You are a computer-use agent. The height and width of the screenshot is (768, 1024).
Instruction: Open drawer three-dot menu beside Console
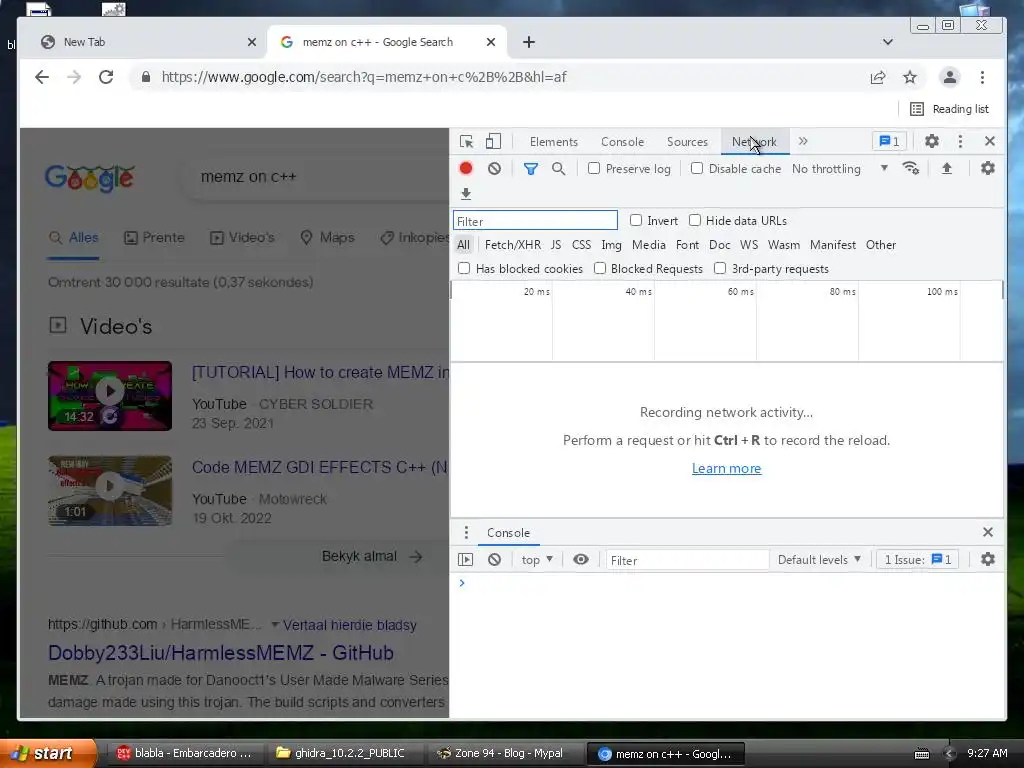click(x=466, y=532)
